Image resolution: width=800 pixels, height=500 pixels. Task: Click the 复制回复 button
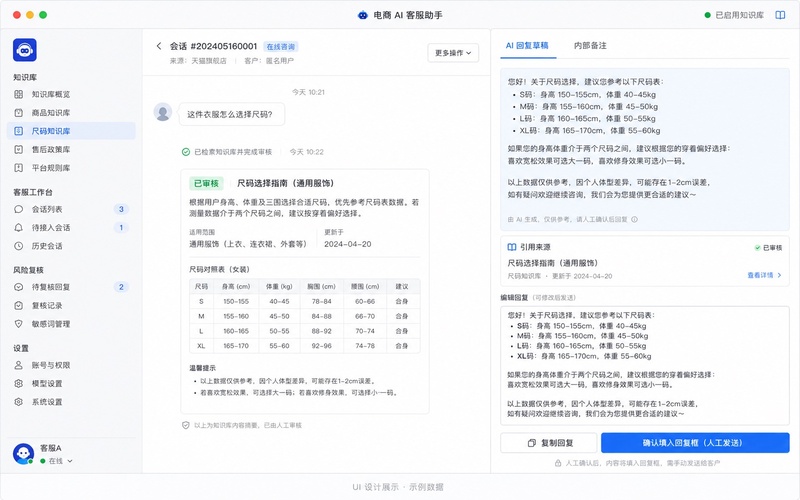[x=548, y=443]
